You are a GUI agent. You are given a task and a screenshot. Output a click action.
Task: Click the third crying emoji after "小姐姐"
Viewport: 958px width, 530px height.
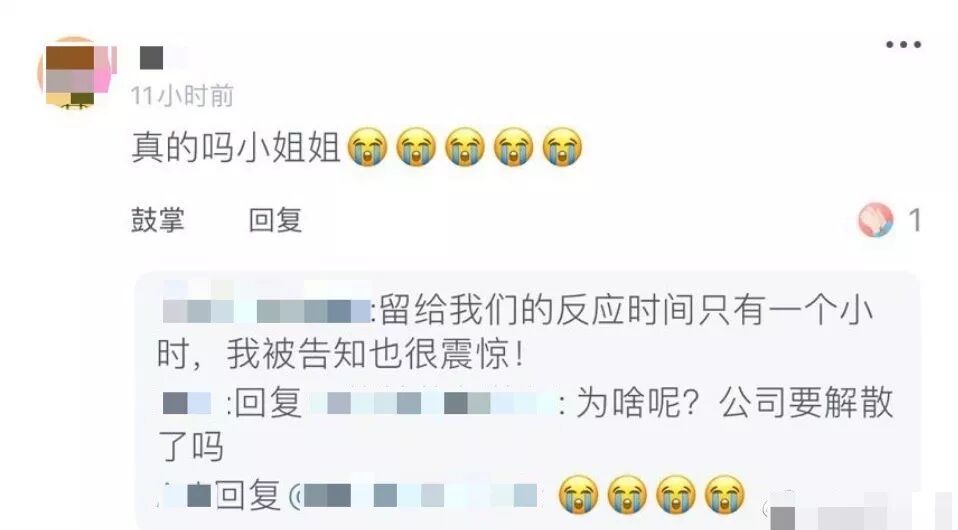pyautogui.click(x=465, y=147)
